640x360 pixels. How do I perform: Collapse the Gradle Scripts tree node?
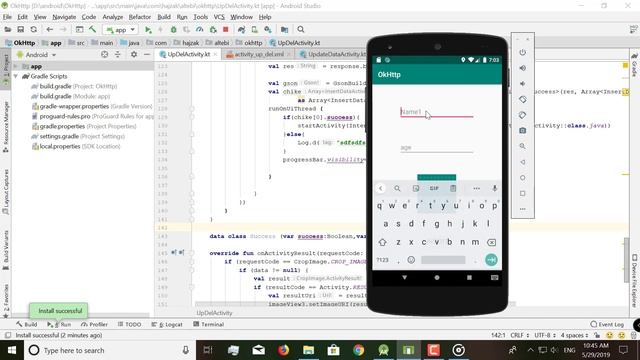tap(16, 76)
